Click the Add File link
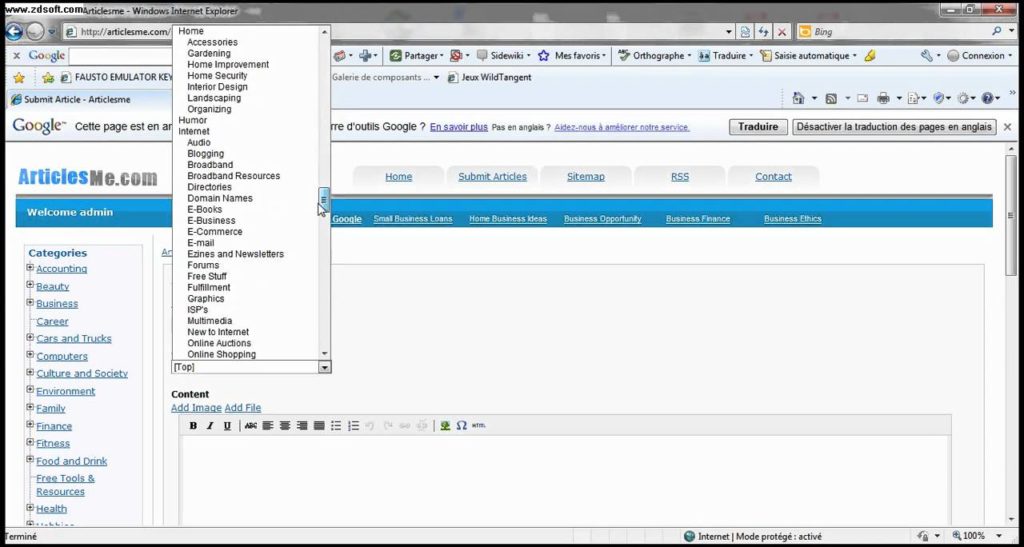Image resolution: width=1024 pixels, height=547 pixels. pyautogui.click(x=243, y=408)
